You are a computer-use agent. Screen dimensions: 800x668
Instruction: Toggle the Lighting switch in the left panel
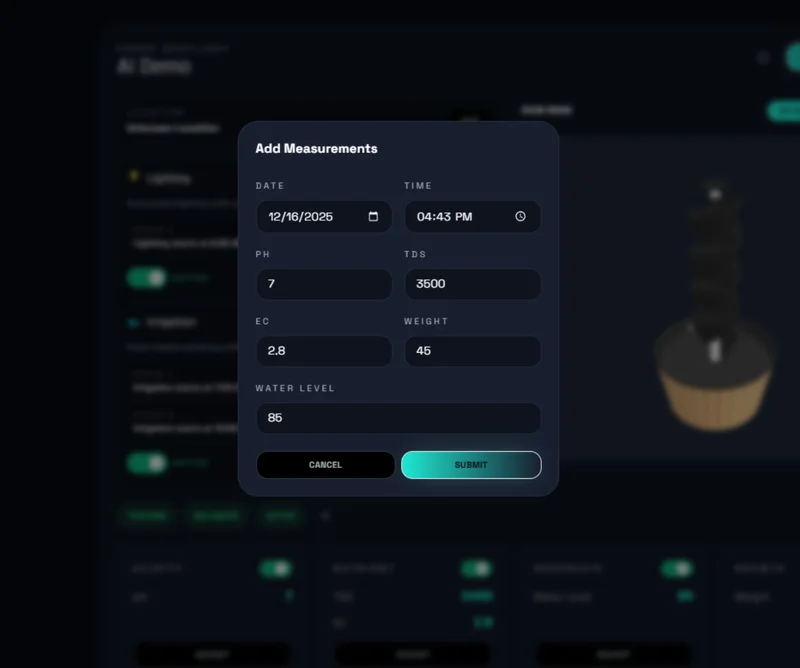point(146,277)
